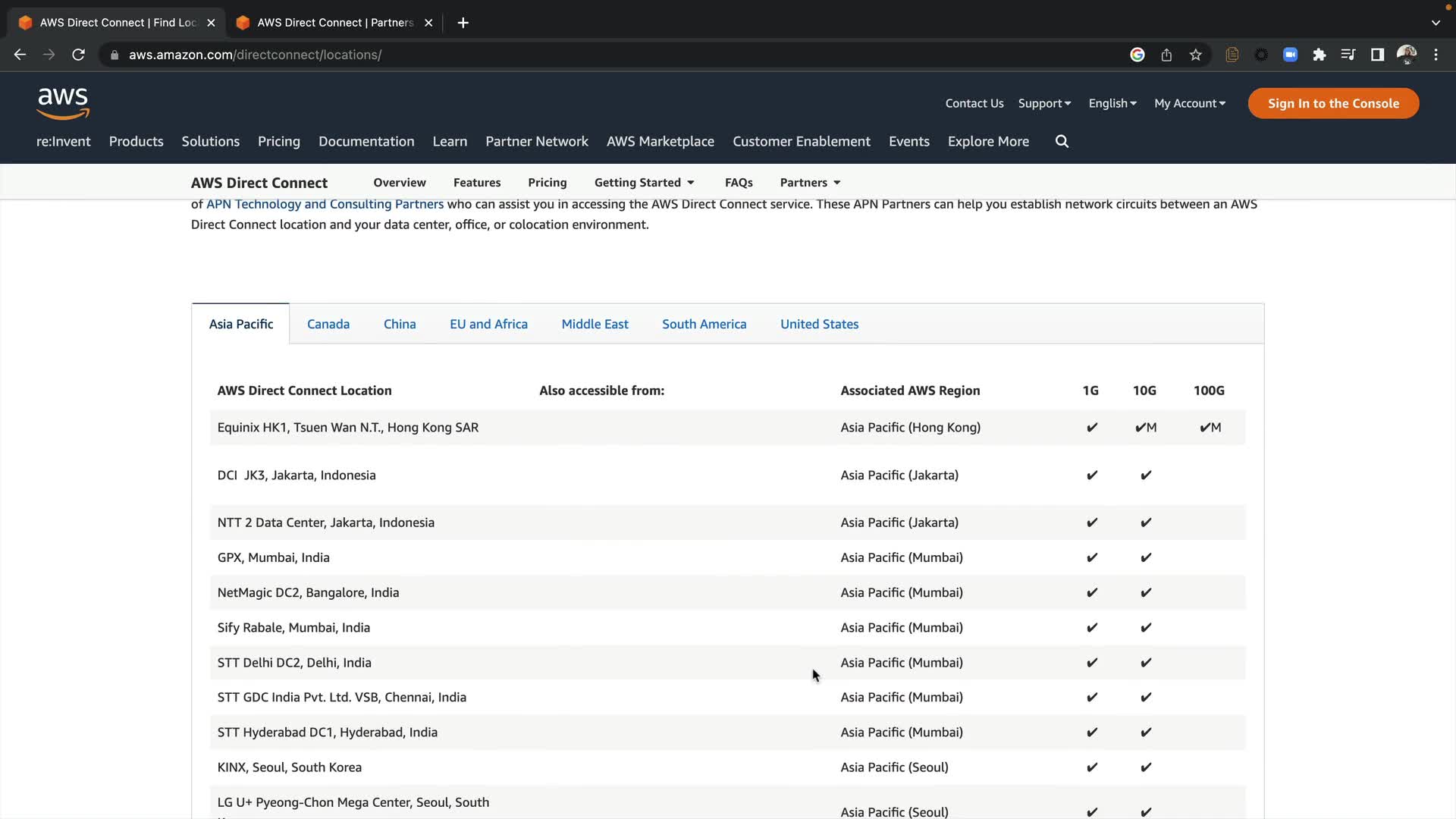Open the Pricing item in top navigation
This screenshot has width=1456, height=819.
[x=278, y=141]
